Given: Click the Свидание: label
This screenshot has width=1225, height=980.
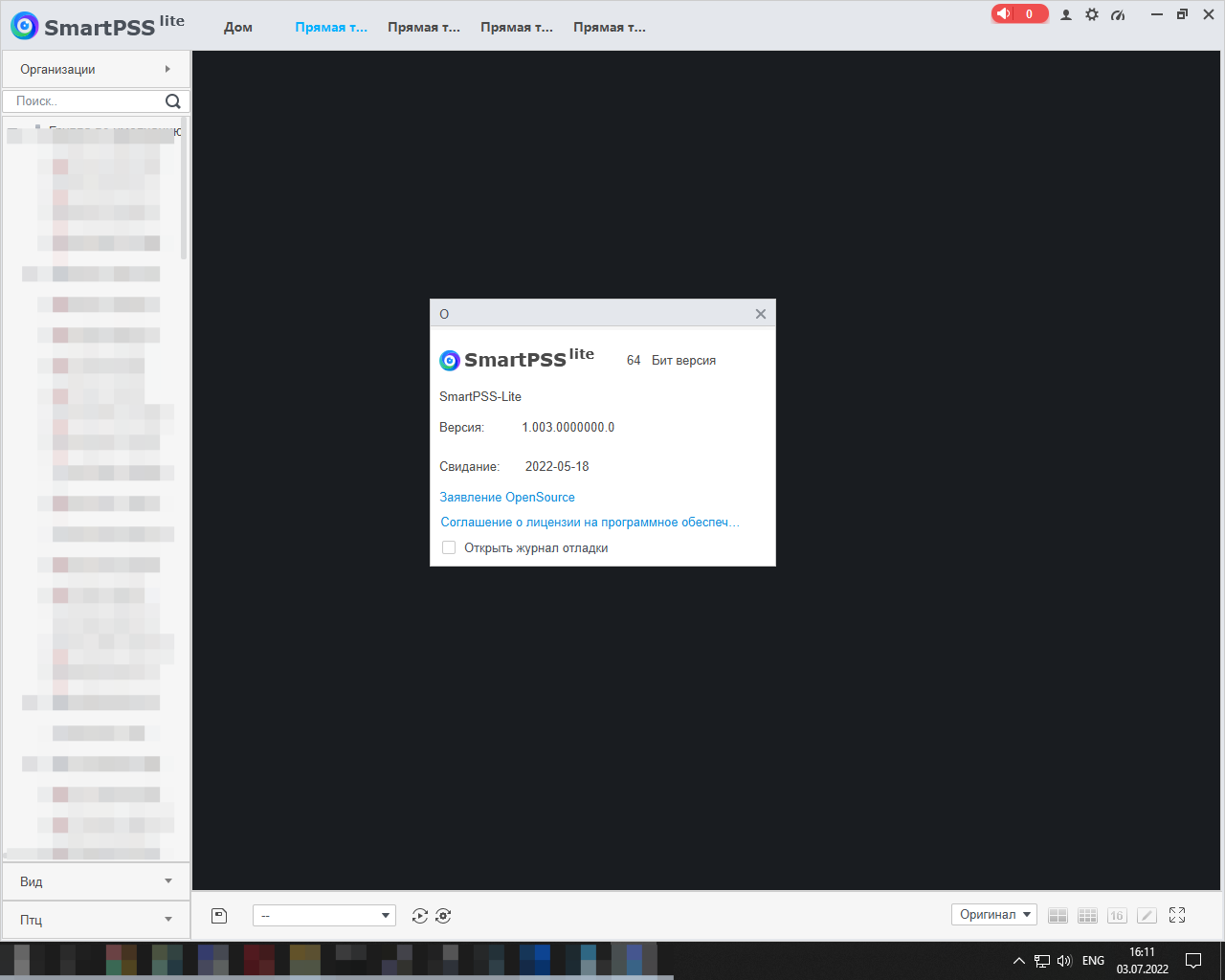Looking at the screenshot, I should tap(469, 466).
